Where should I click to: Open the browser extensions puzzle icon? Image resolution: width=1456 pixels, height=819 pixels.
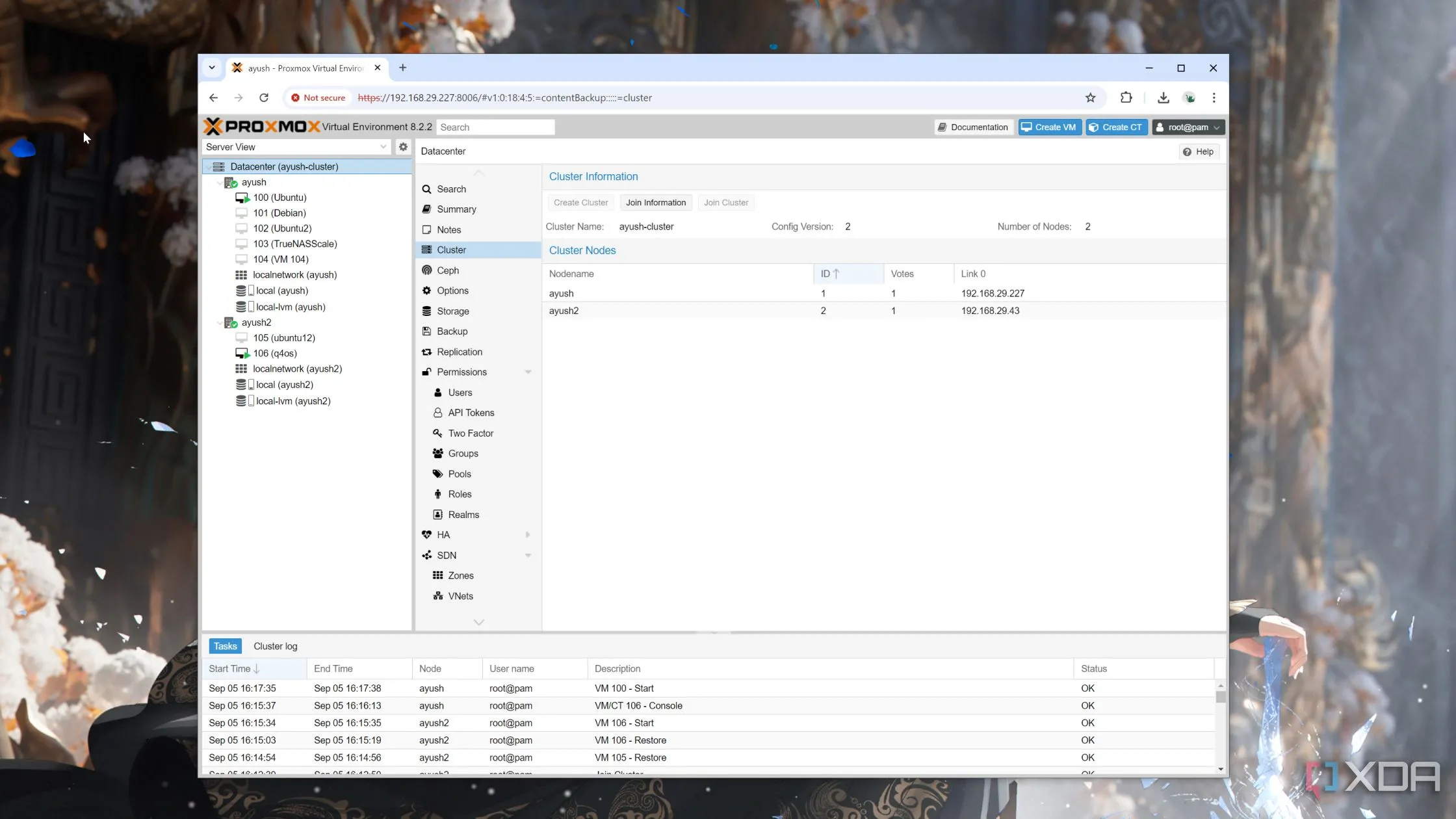point(1126,97)
